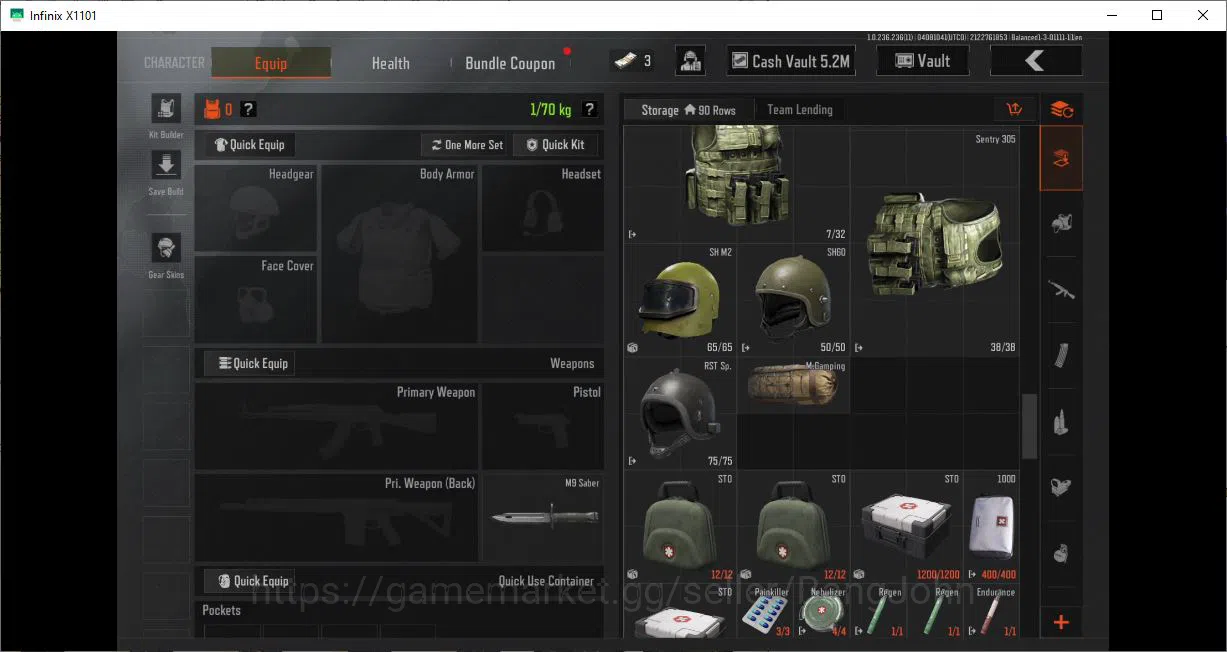The height and width of the screenshot is (652, 1227).
Task: Switch to Team Lending tab
Action: [799, 109]
